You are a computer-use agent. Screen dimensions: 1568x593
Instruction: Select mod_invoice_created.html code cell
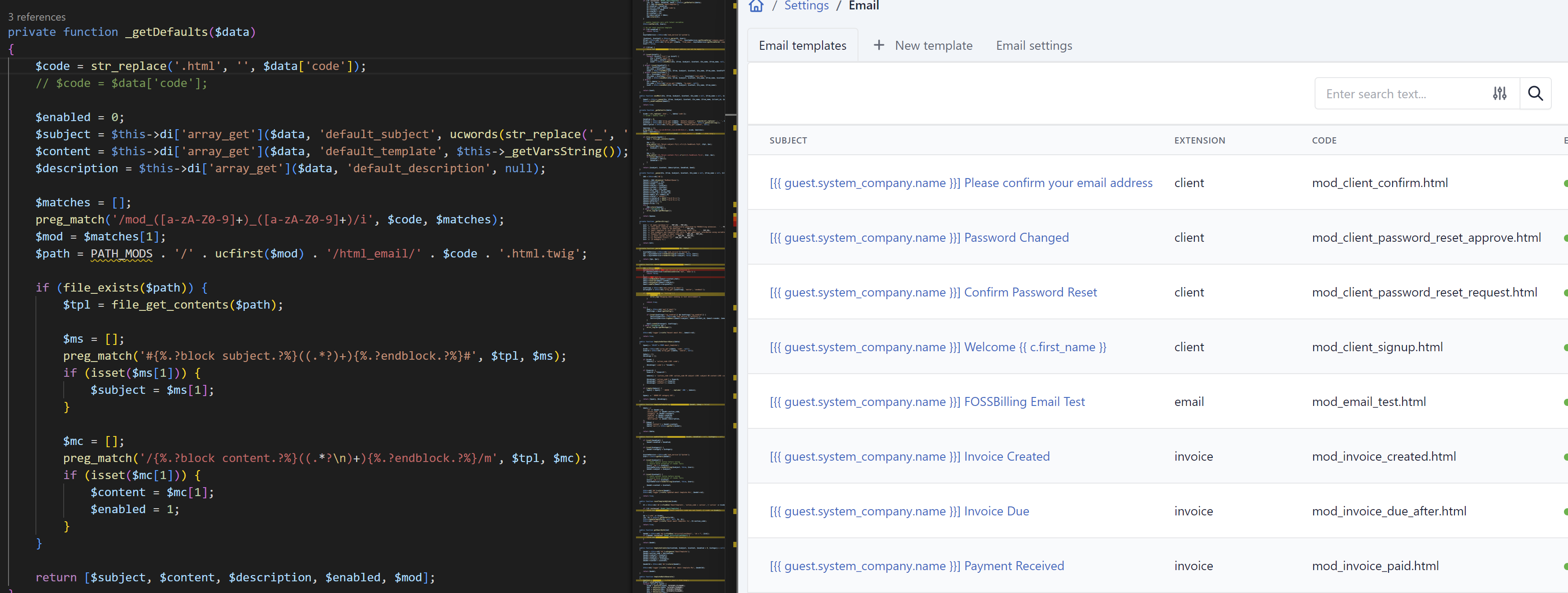(x=1384, y=457)
